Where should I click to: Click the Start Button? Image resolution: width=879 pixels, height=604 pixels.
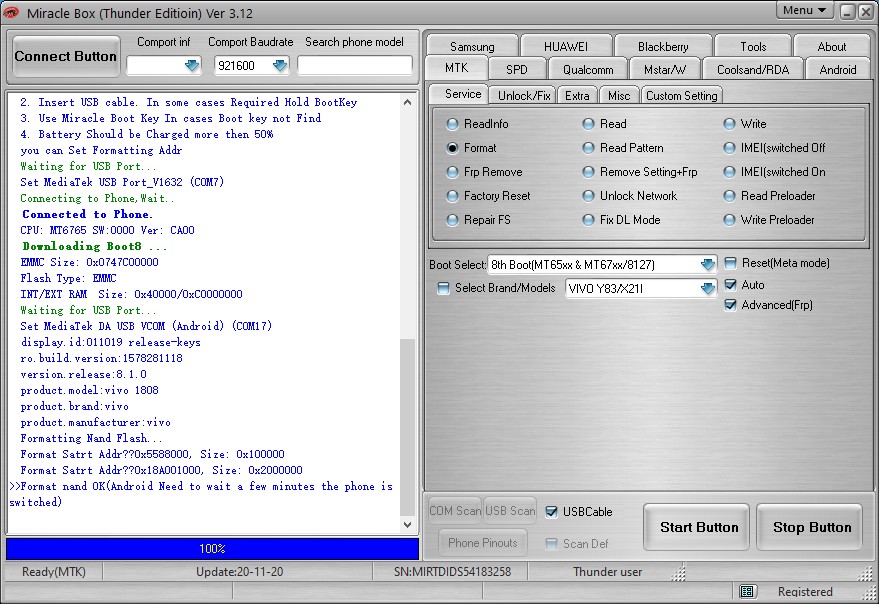(x=698, y=527)
